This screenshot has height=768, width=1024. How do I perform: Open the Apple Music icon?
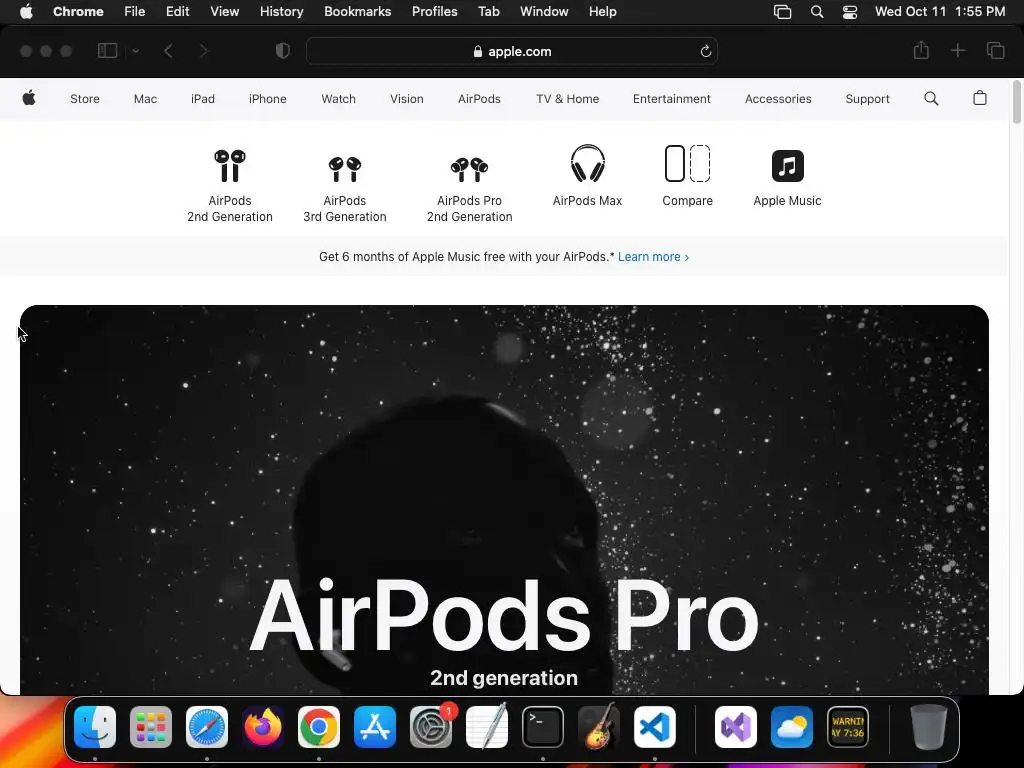coord(787,166)
